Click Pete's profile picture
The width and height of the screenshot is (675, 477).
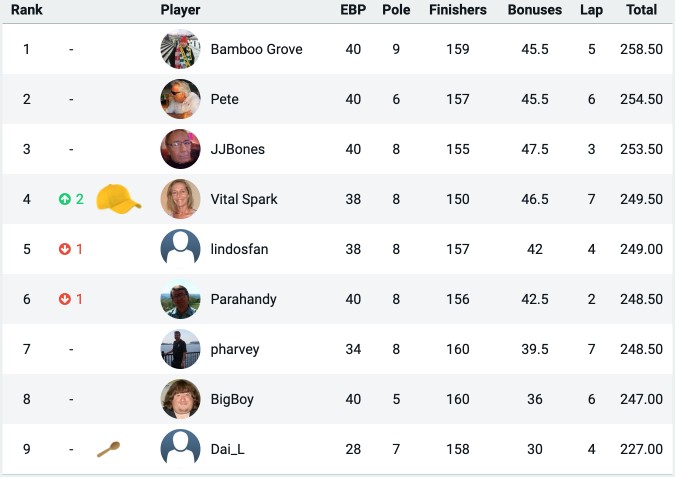(x=180, y=99)
